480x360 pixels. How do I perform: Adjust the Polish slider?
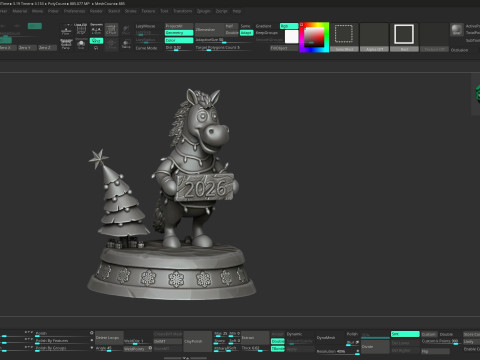(62, 333)
